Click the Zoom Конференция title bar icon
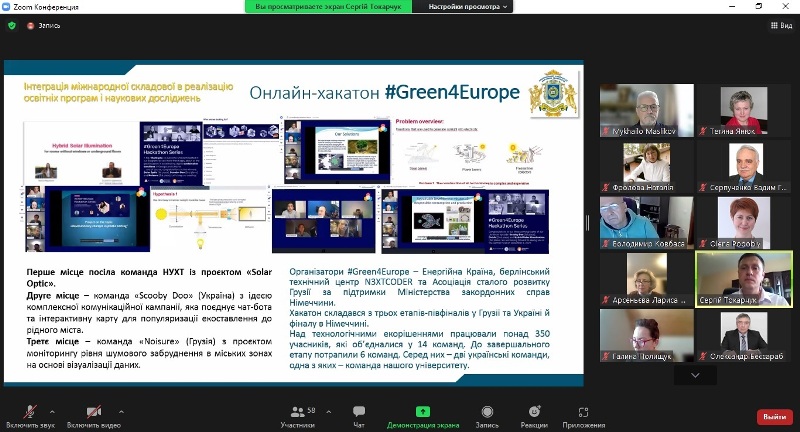800x432 pixels. (x=6, y=7)
